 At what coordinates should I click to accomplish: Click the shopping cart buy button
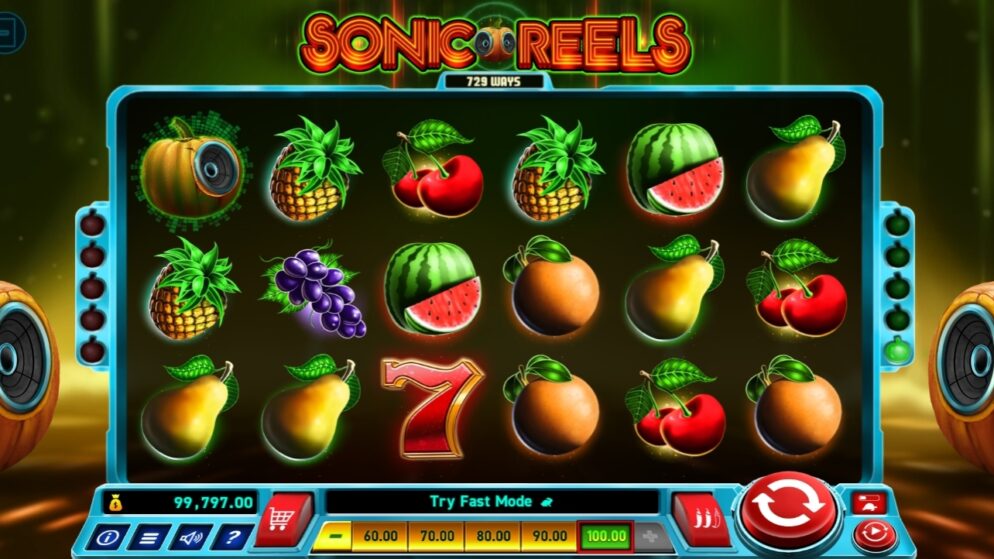point(283,520)
